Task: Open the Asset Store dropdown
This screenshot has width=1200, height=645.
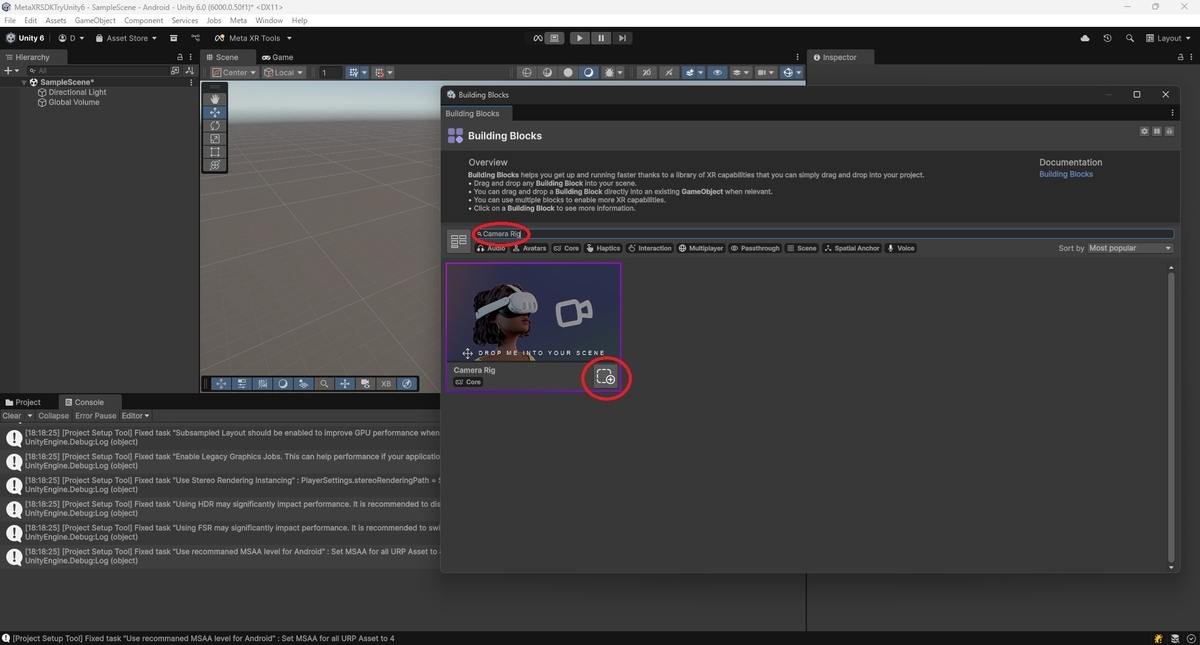Action: pyautogui.click(x=126, y=38)
